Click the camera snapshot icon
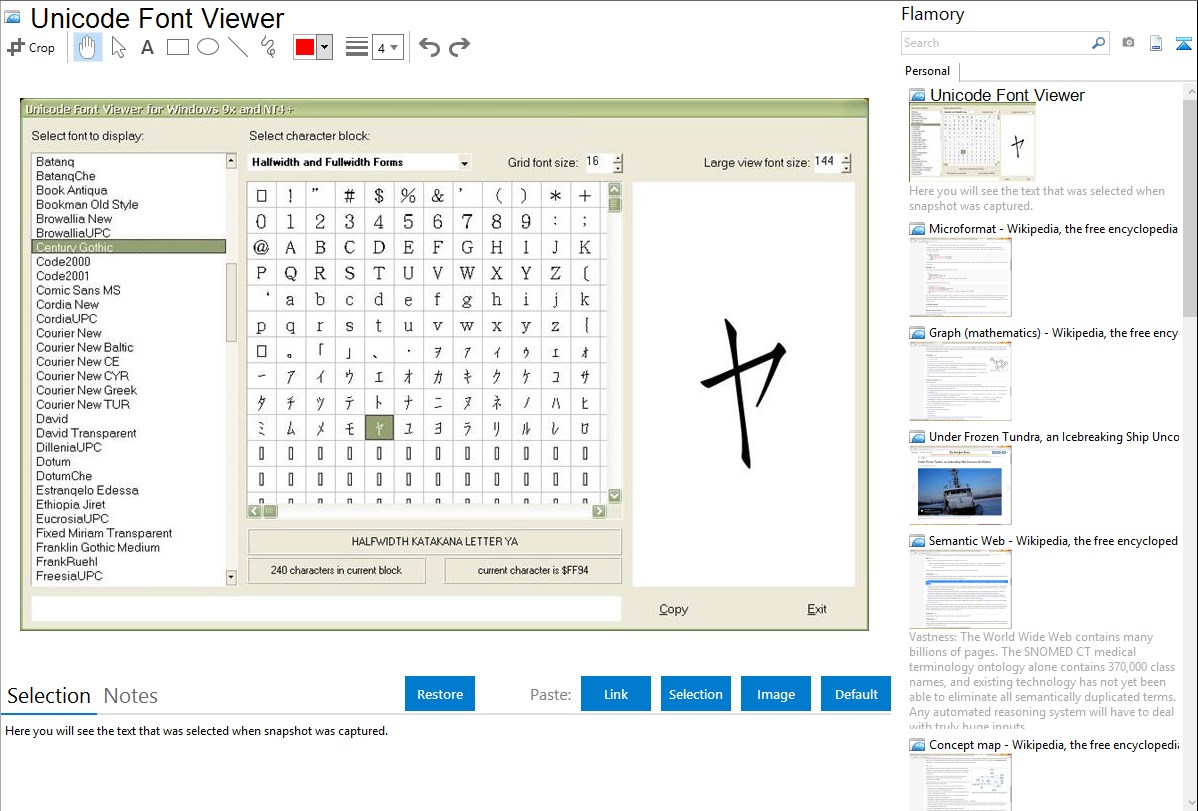The height and width of the screenshot is (811, 1198). 1128,43
